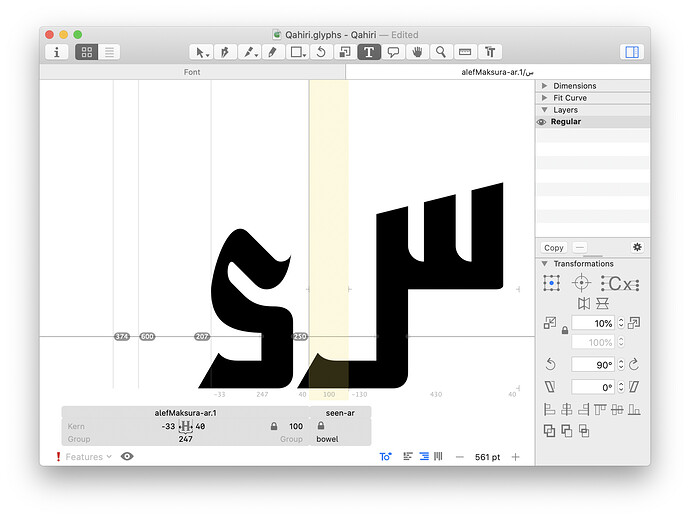
Task: Apply union boolean operation
Action: tap(549, 431)
